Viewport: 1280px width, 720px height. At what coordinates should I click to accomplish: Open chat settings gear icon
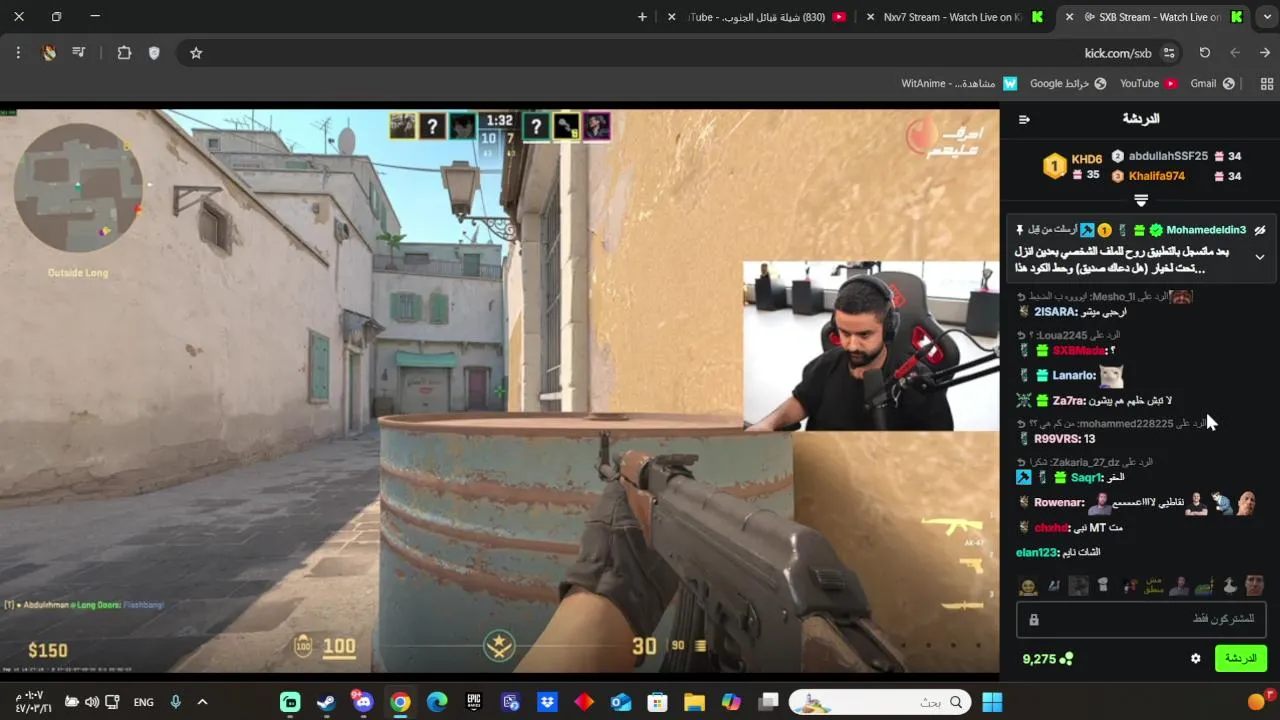[x=1195, y=659]
